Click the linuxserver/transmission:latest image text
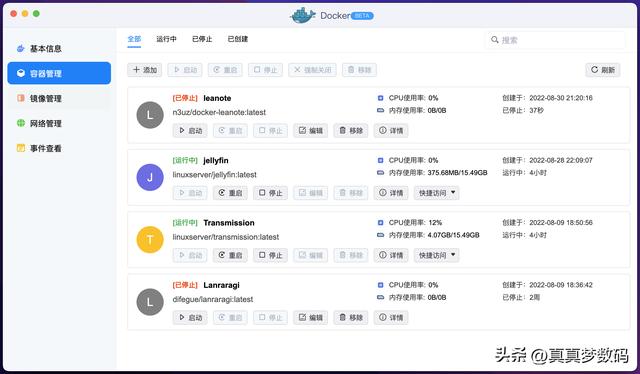Image resolution: width=640 pixels, height=374 pixels. [226, 237]
